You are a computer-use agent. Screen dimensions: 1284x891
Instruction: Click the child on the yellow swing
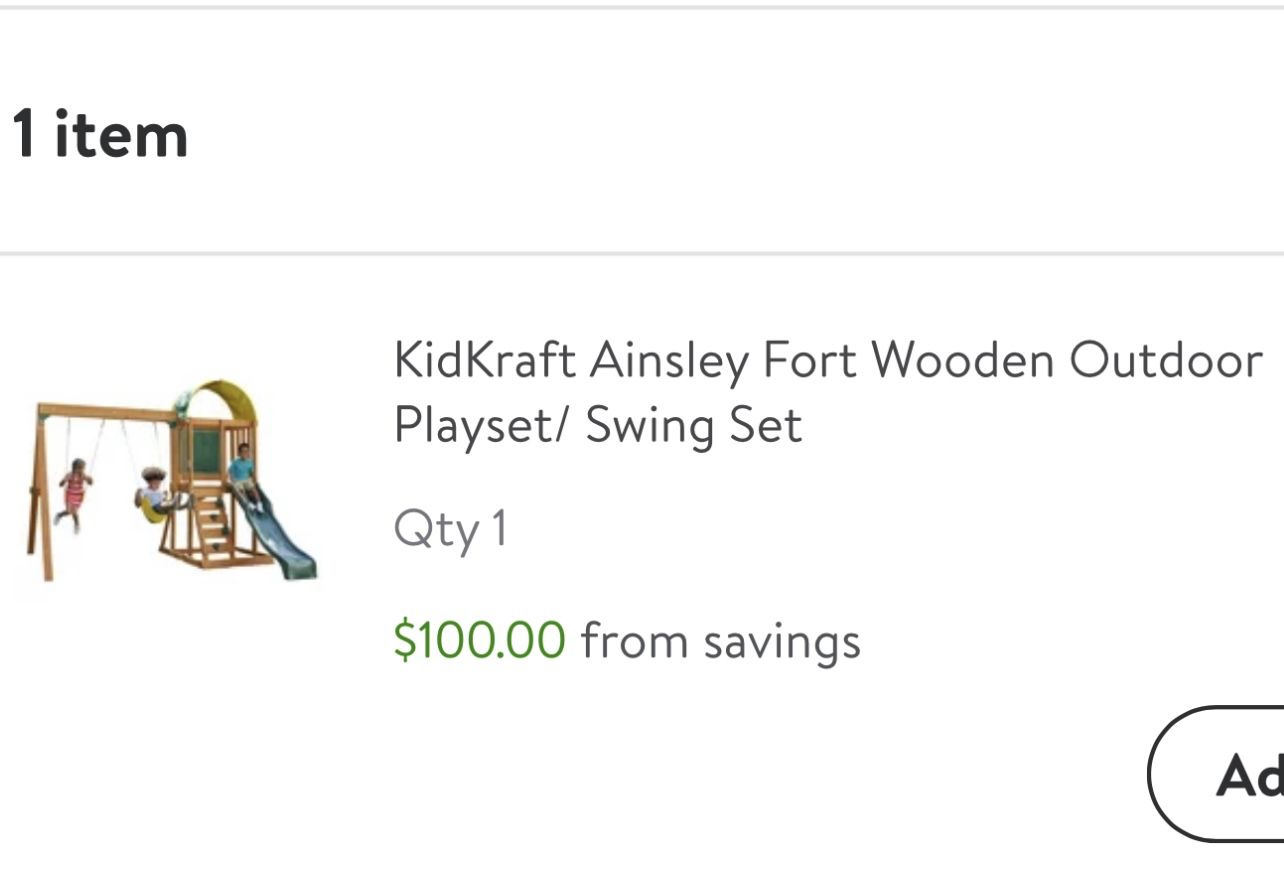click(152, 493)
